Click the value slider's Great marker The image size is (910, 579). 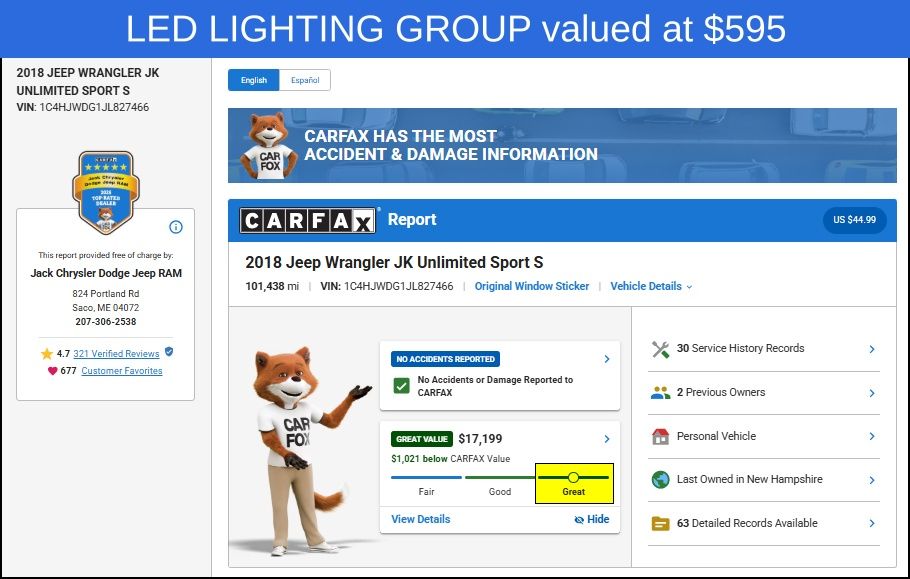573,477
